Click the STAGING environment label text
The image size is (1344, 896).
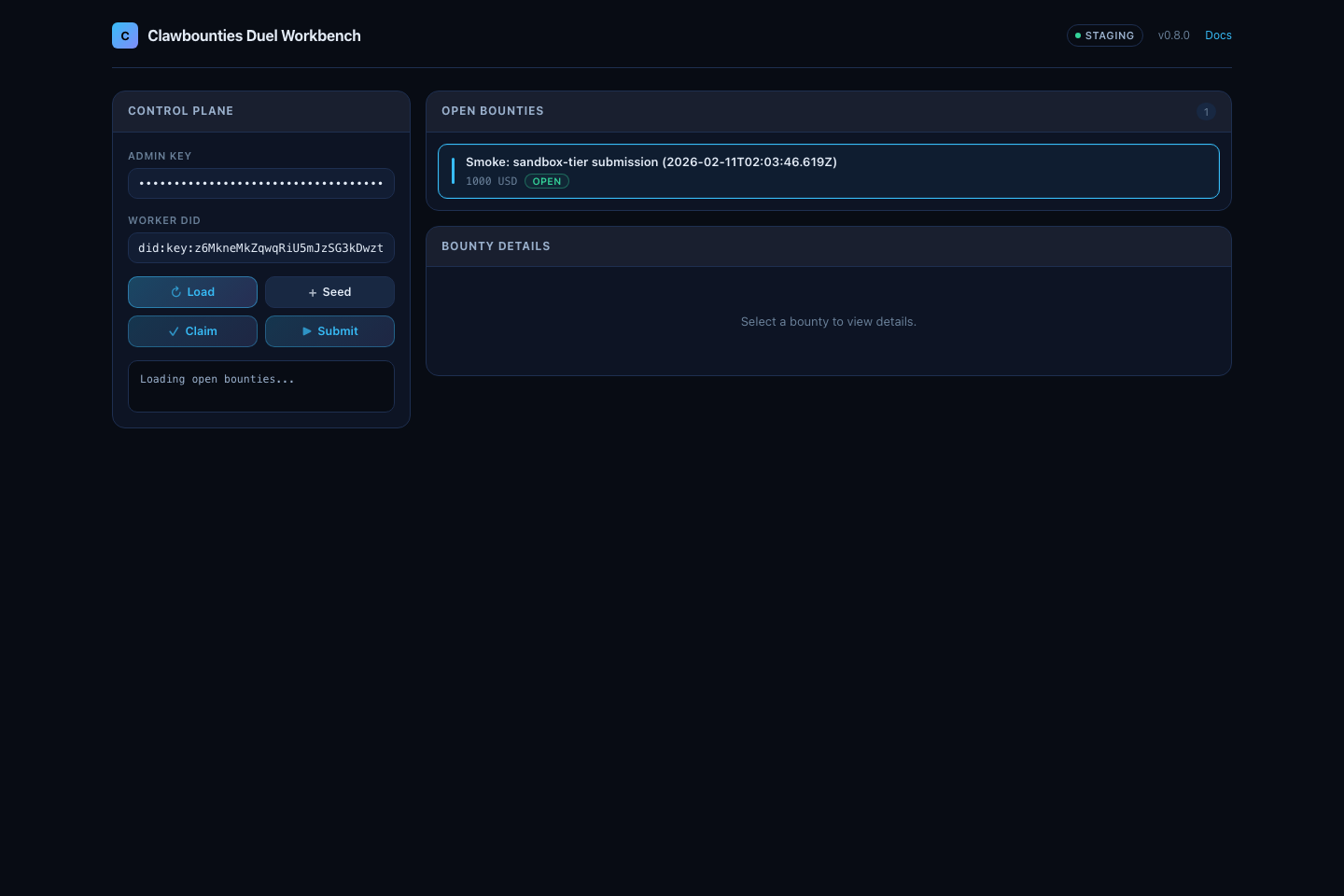[1110, 35]
